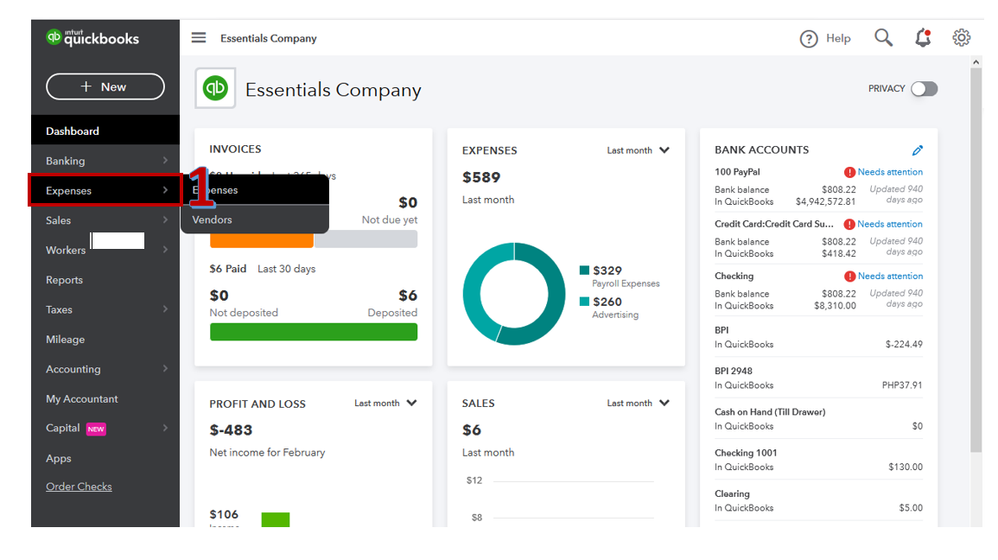The width and height of the screenshot is (998, 560).
Task: Click $589 expenses total
Action: (x=481, y=178)
